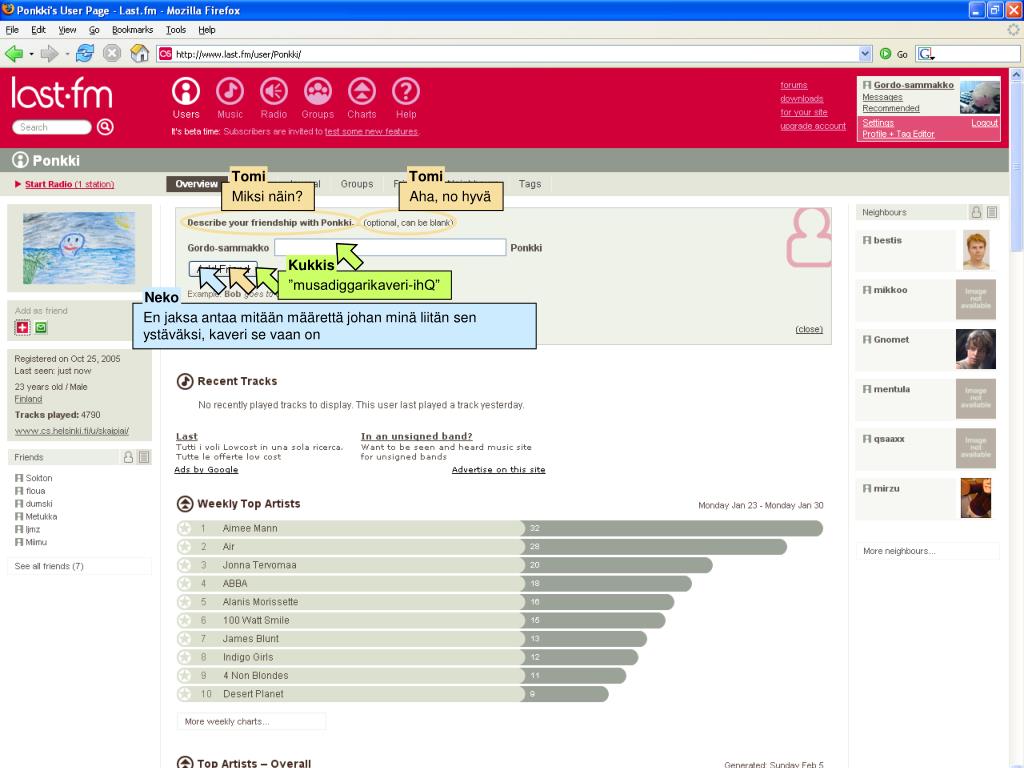This screenshot has height=768, width=1024.
Task: Click See all friends (7)
Action: coord(49,566)
